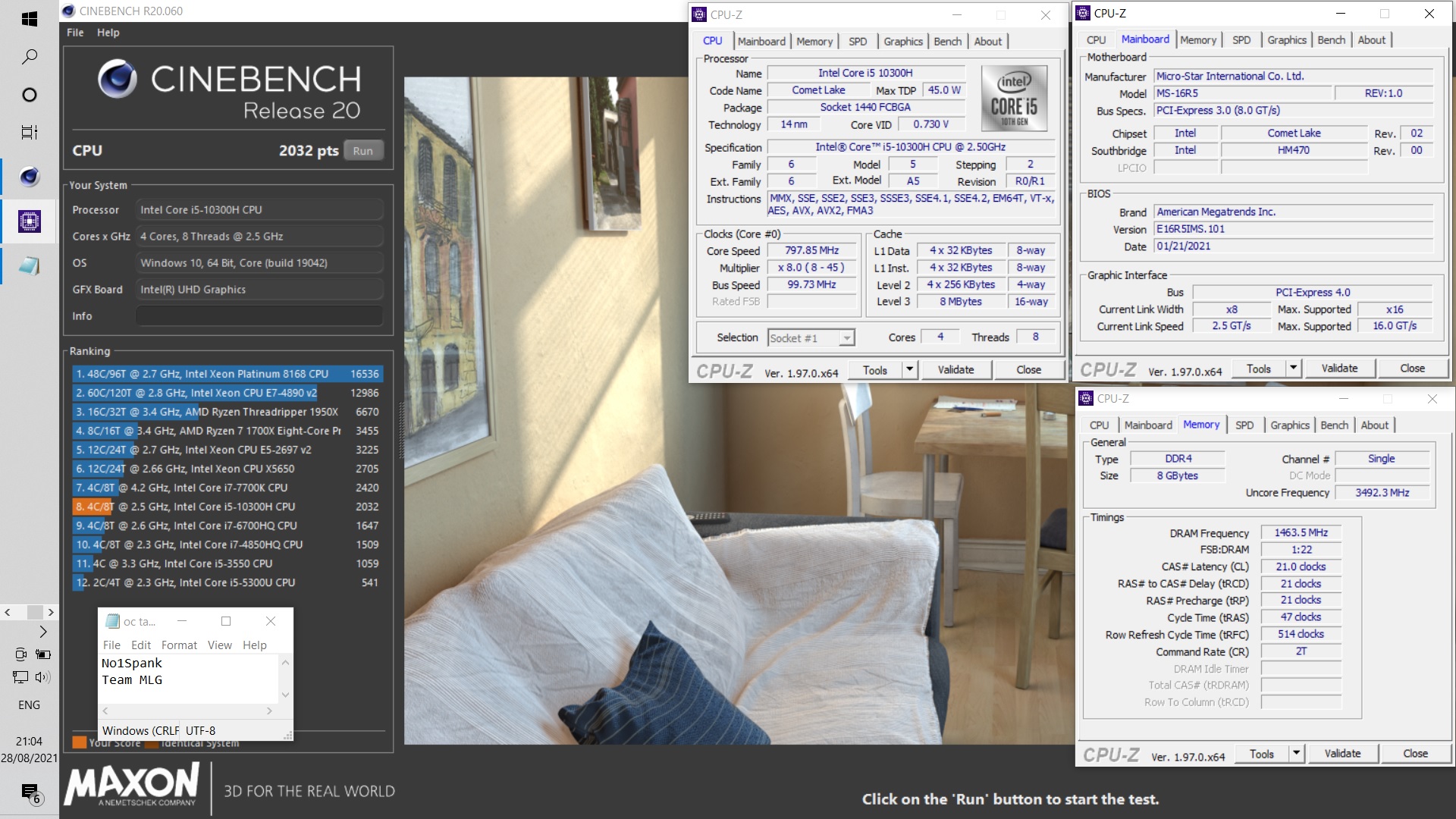This screenshot has width=1456, height=819.
Task: Click the Cinebench title bar icon
Action: 68,11
